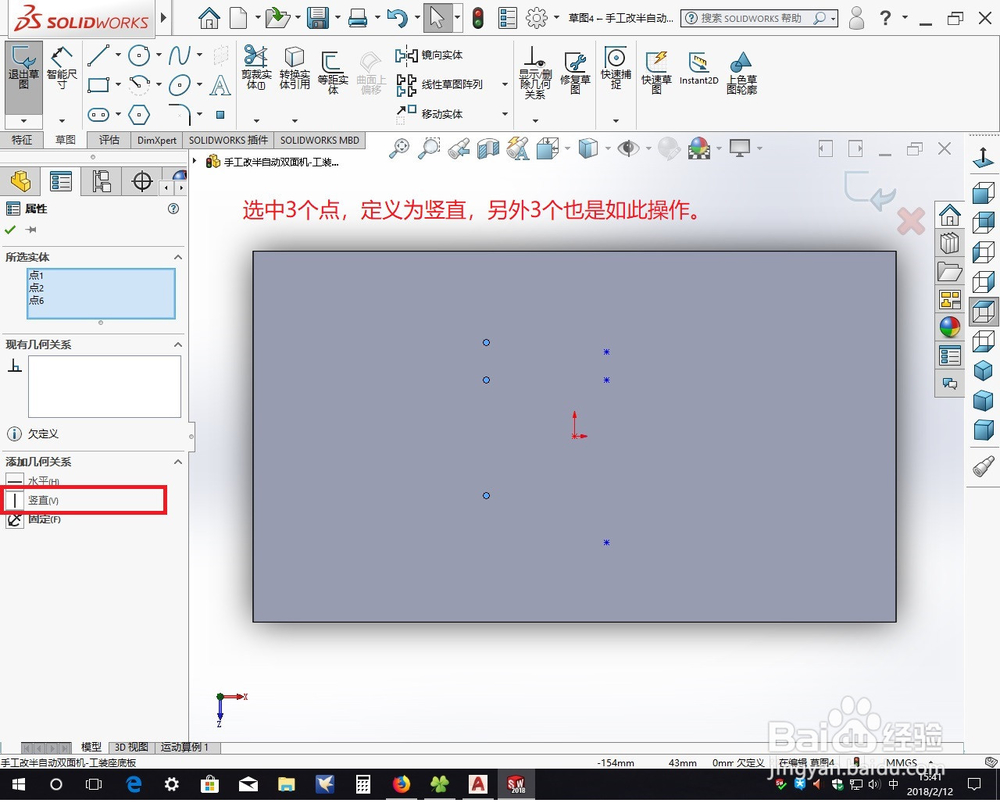Click Move Entities (移动实体)
This screenshot has height=803, width=1000.
(x=430, y=114)
